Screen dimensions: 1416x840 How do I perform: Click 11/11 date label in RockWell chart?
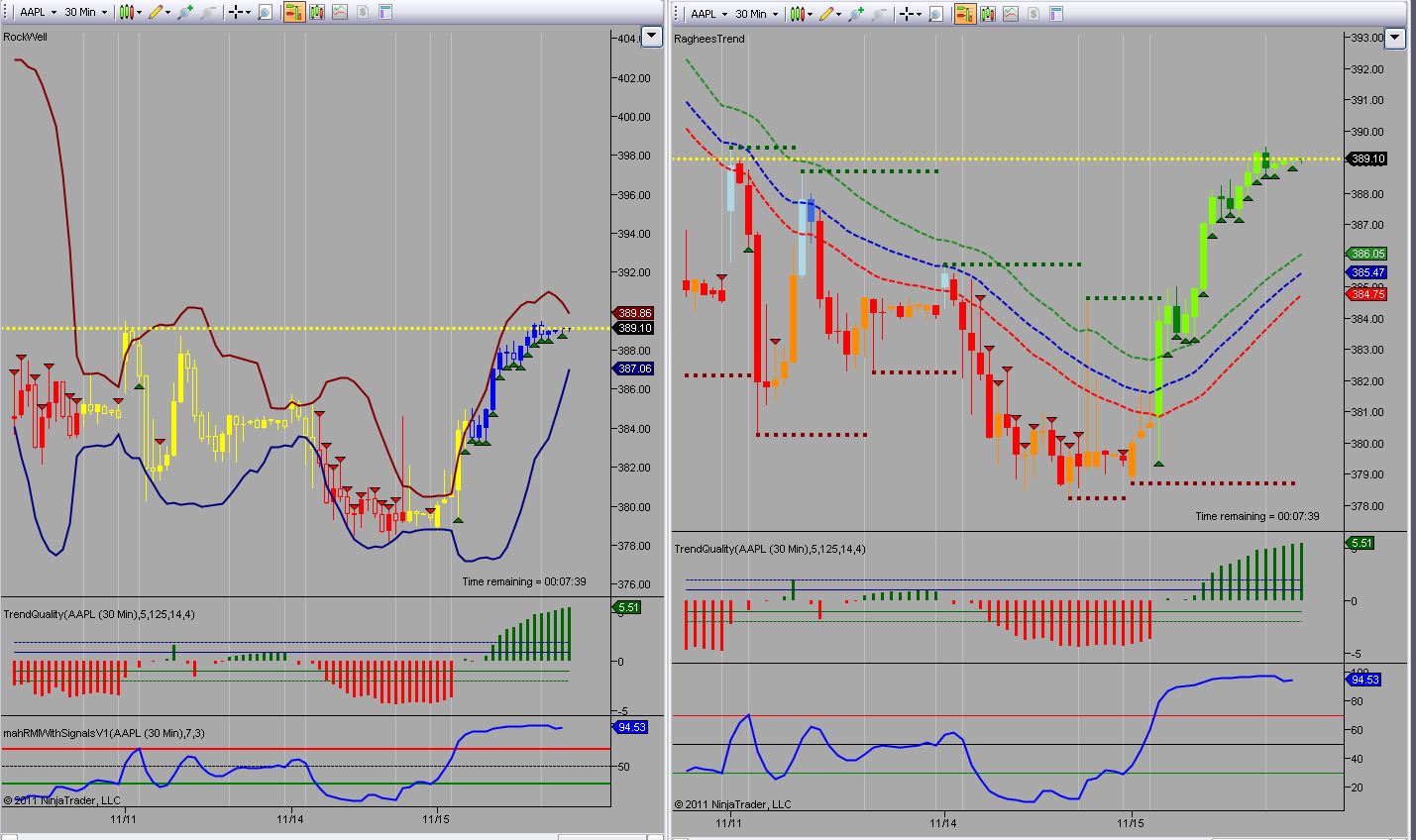point(124,820)
